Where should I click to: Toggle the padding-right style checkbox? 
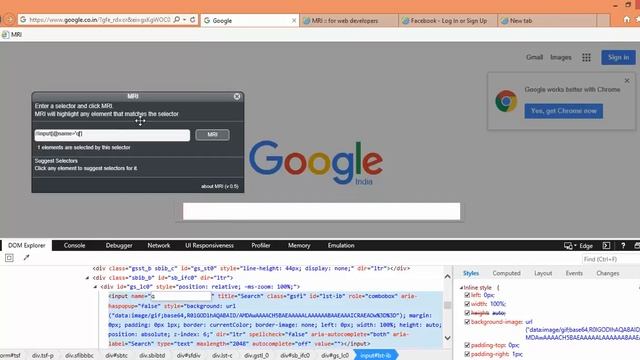(x=467, y=354)
